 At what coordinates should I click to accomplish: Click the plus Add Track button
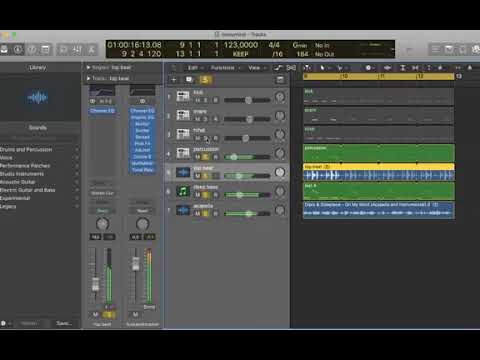click(173, 80)
